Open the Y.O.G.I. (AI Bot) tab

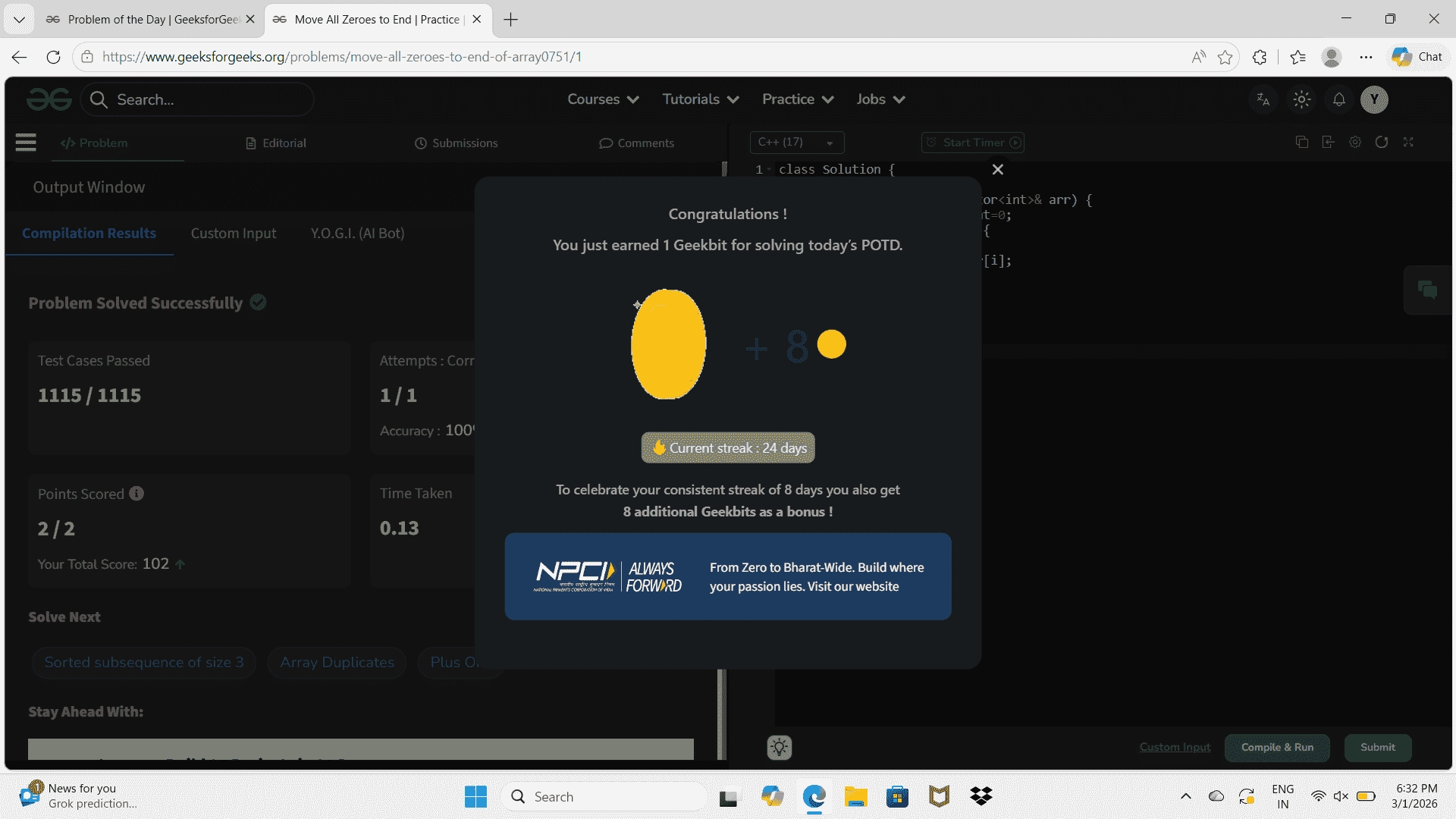[357, 234]
